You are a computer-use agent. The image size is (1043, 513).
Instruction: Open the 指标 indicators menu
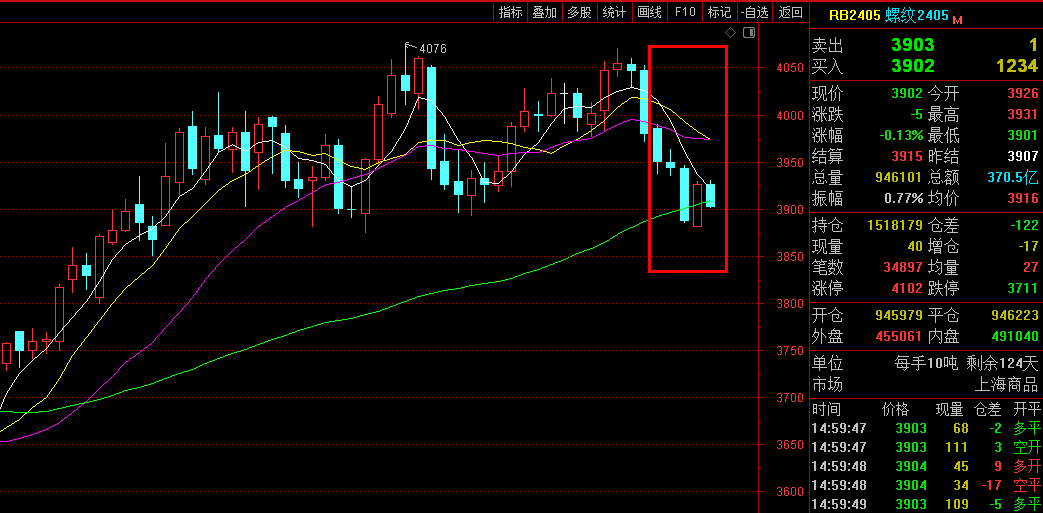point(510,12)
